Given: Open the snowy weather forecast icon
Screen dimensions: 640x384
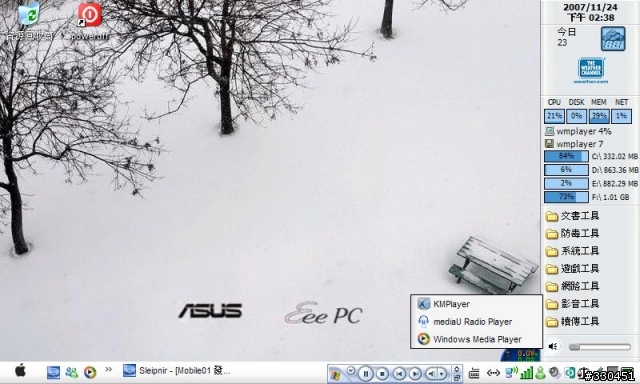Looking at the screenshot, I should pos(613,39).
